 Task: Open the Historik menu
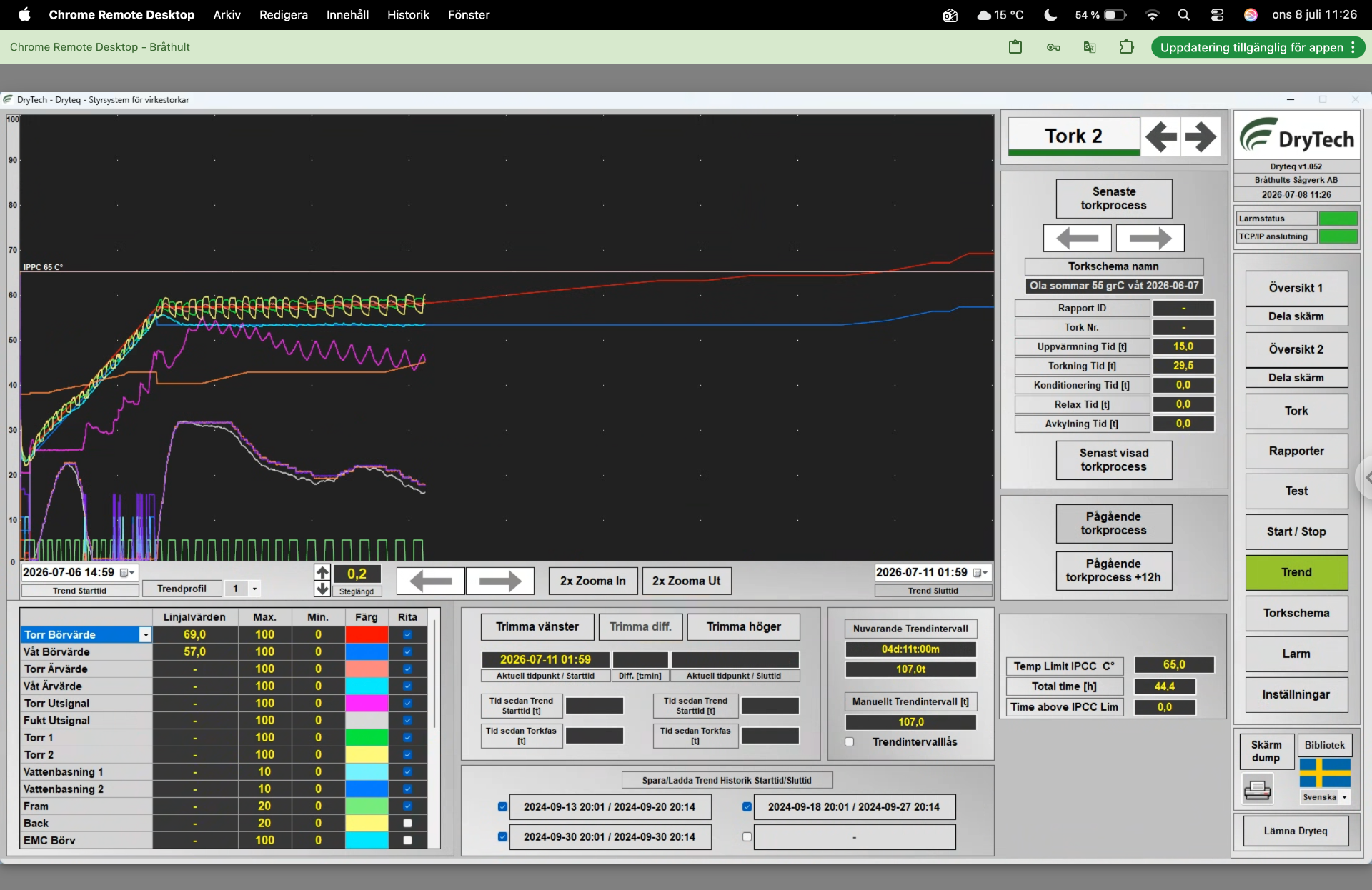point(408,14)
